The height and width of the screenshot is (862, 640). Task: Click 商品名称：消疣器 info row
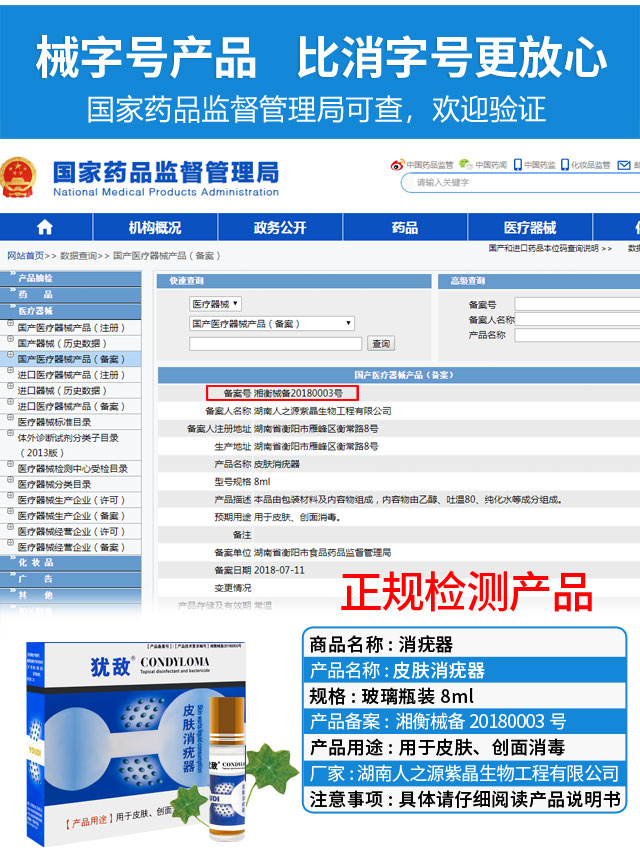coord(465,644)
